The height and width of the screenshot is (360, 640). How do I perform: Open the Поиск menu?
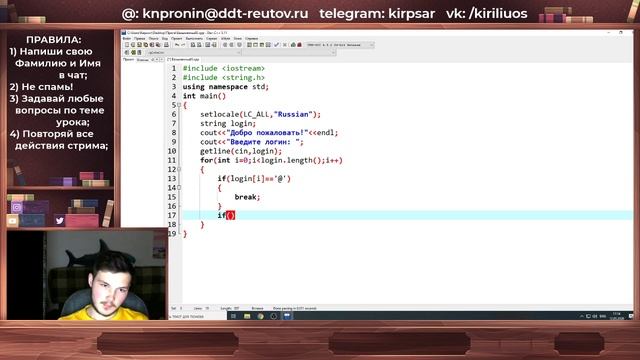point(153,38)
